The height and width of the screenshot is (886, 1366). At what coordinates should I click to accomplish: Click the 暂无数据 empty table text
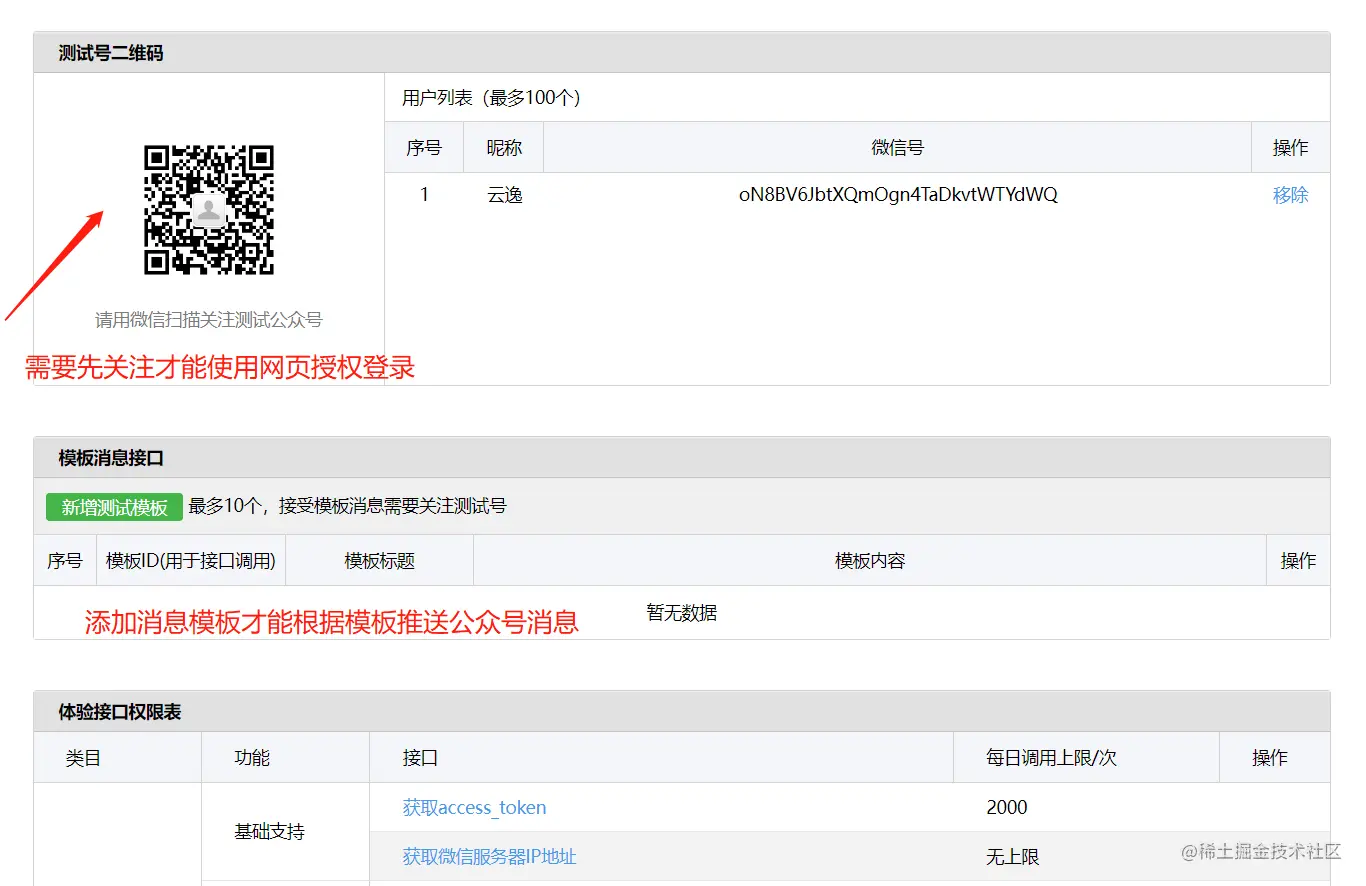pyautogui.click(x=681, y=613)
